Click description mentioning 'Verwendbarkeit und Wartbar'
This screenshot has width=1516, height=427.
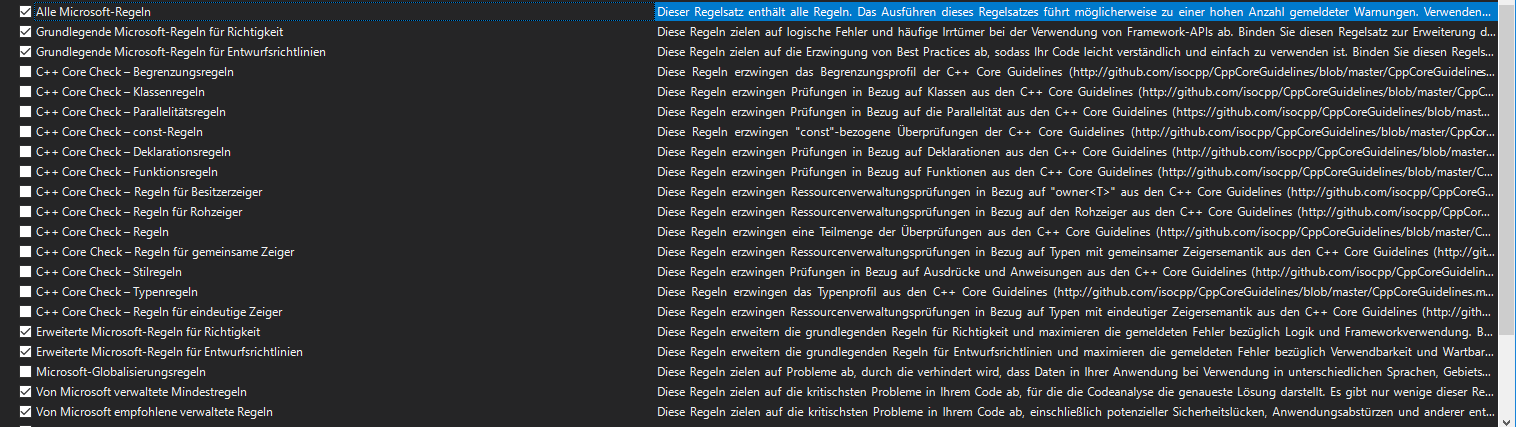pos(1077,351)
